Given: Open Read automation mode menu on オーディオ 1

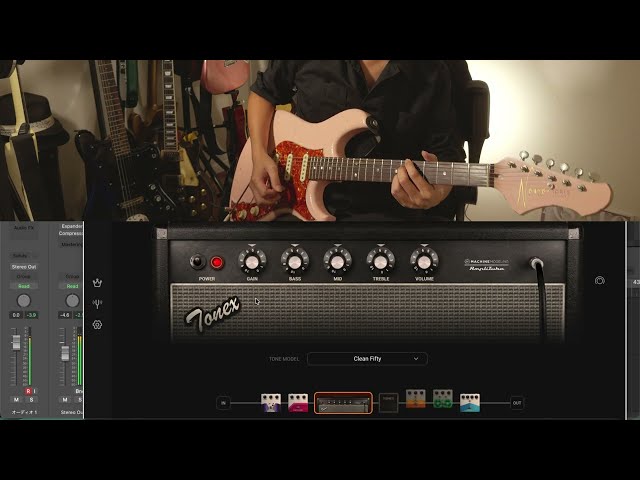Looking at the screenshot, I should tap(24, 286).
